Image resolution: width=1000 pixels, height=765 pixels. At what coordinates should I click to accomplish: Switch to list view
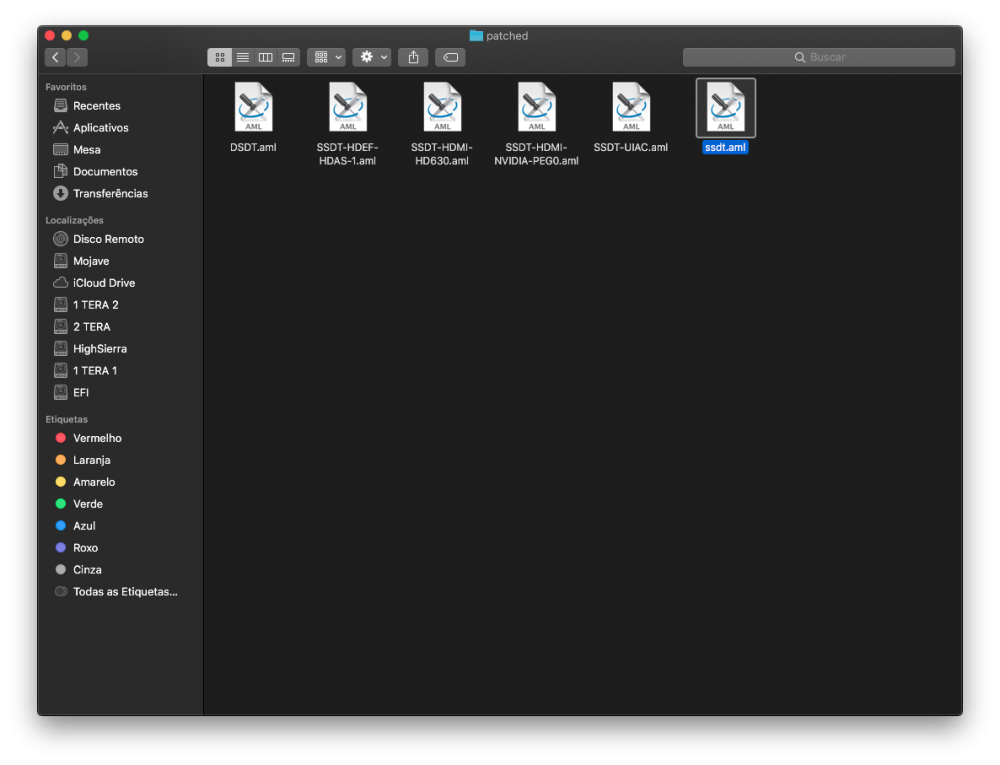point(242,57)
